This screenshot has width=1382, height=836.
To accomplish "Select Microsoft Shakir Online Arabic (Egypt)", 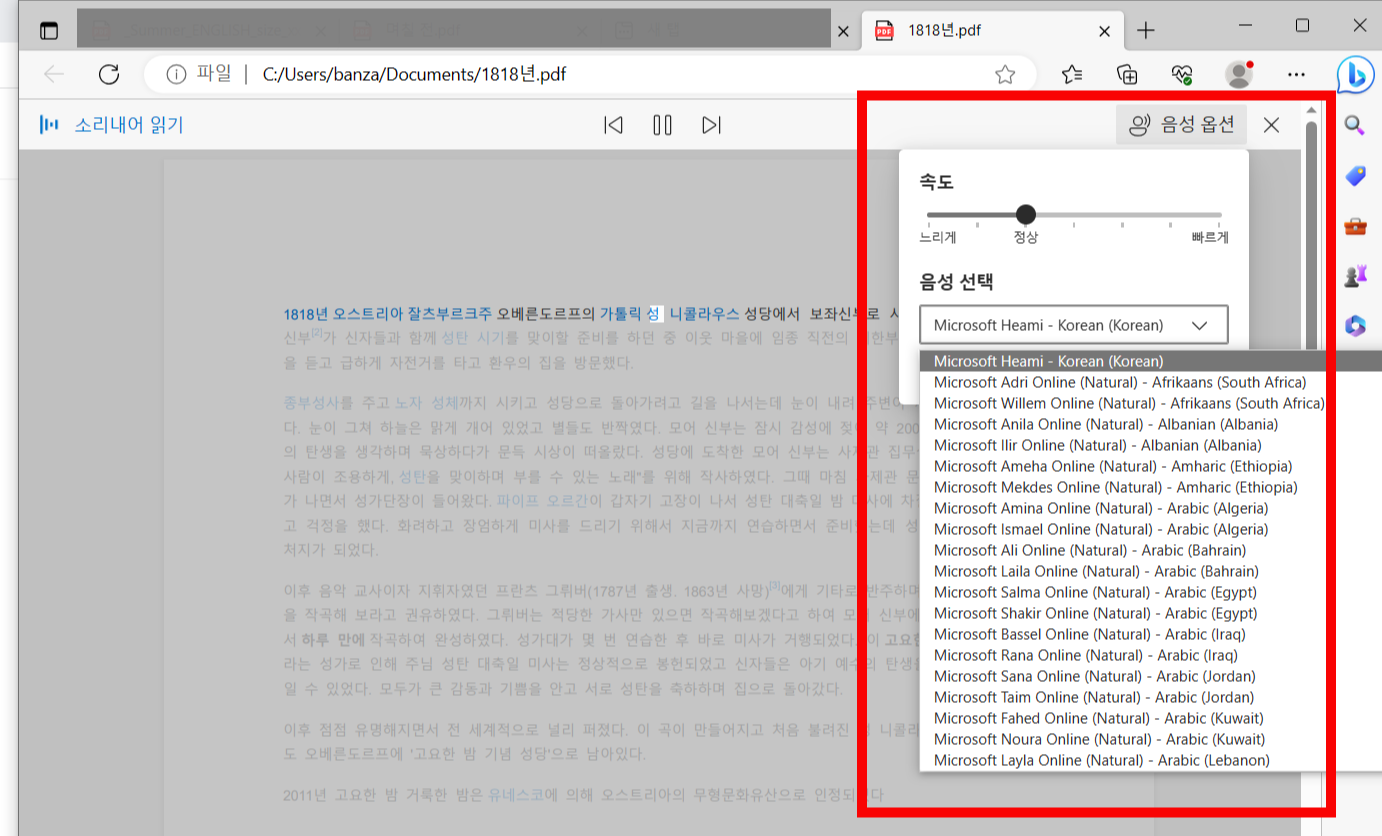I will click(x=1150, y=613).
